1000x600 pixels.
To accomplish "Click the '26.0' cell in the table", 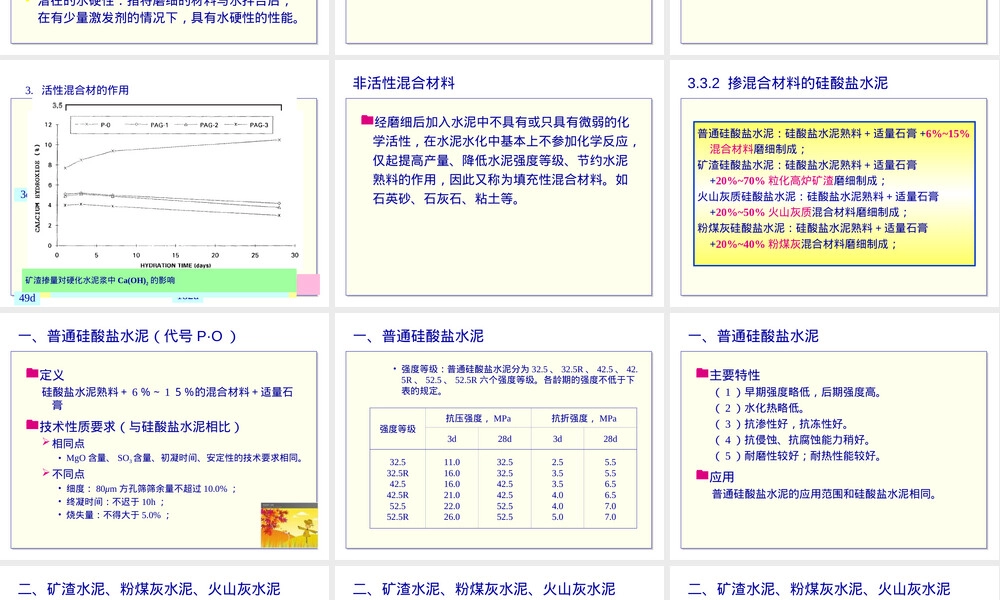I will pos(452,517).
